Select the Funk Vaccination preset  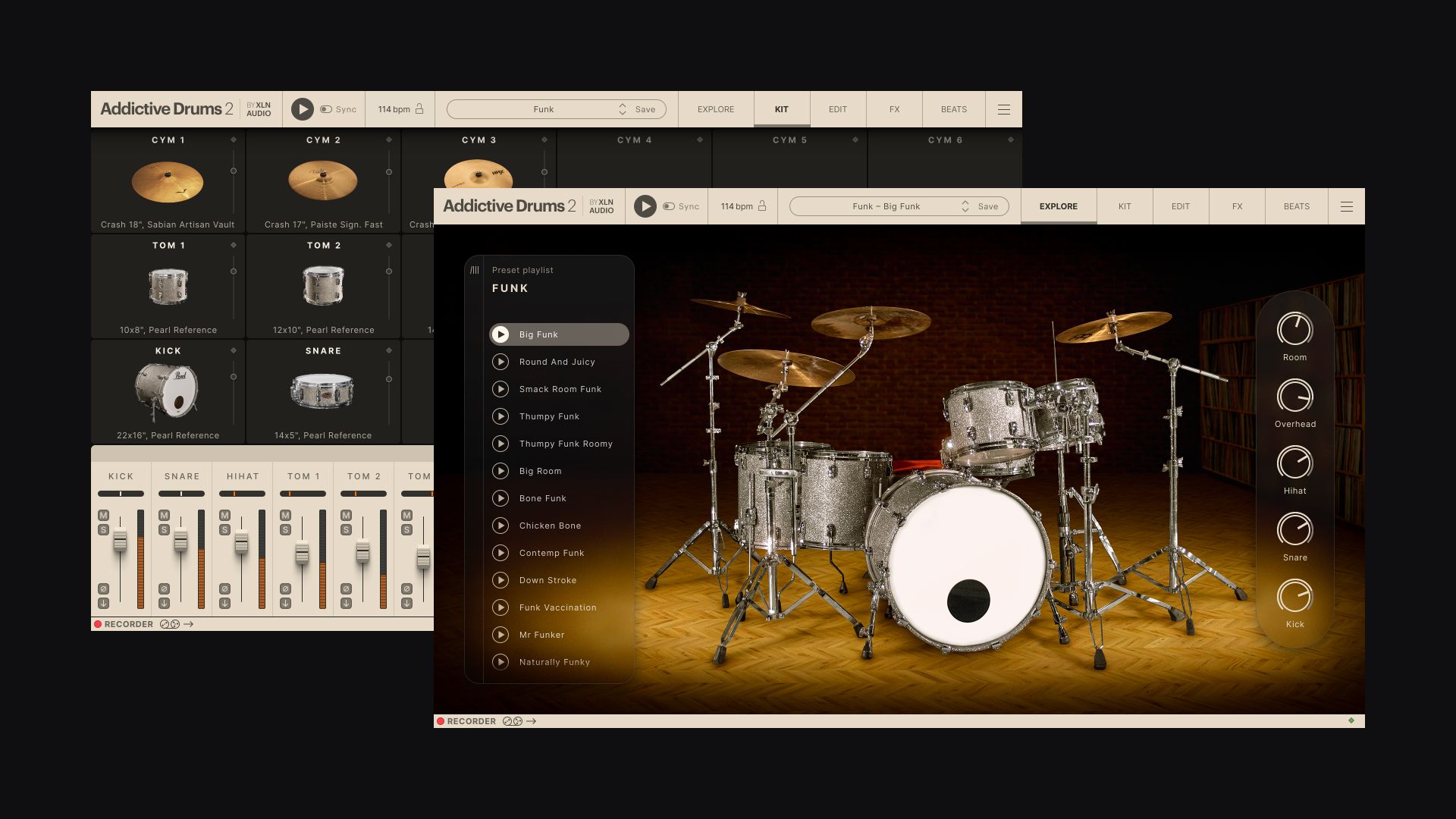559,607
